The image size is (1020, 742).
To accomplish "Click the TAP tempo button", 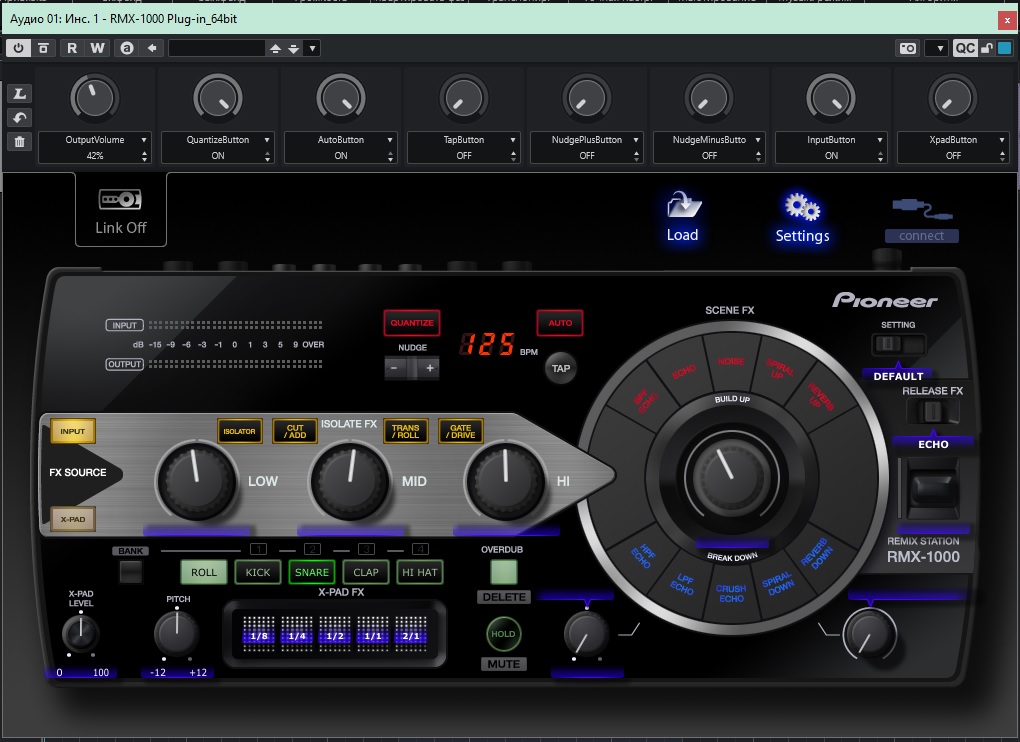I will click(x=561, y=368).
